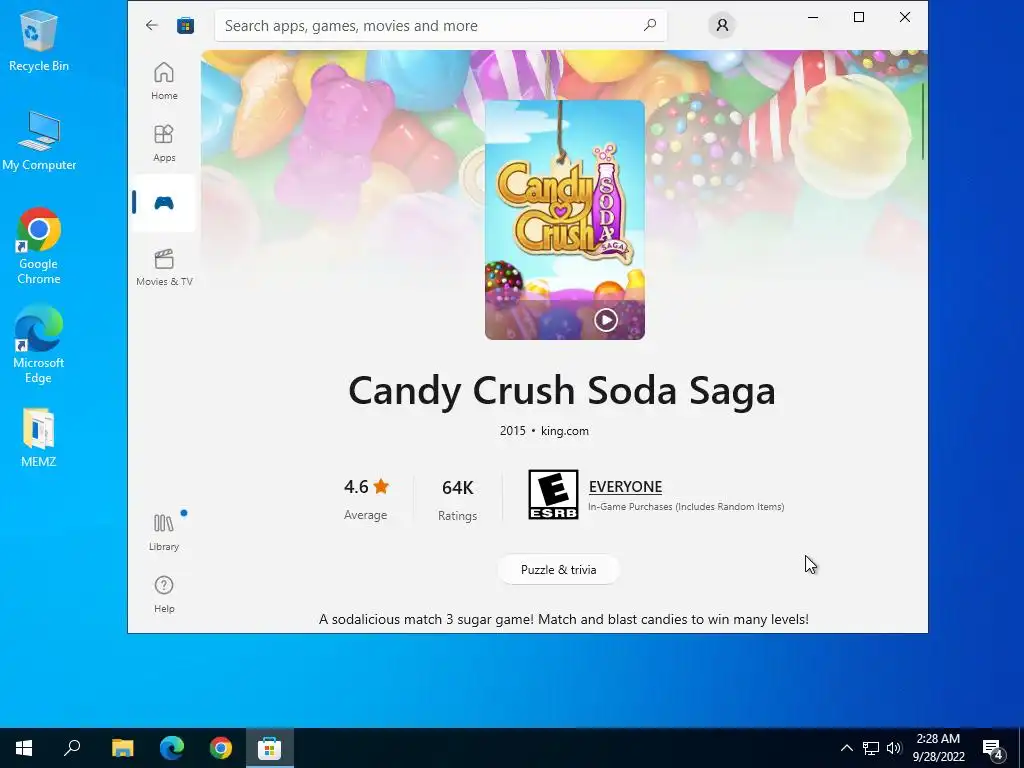This screenshot has height=768, width=1024.
Task: Select Google Chrome desktop shortcut
Action: pos(39,246)
